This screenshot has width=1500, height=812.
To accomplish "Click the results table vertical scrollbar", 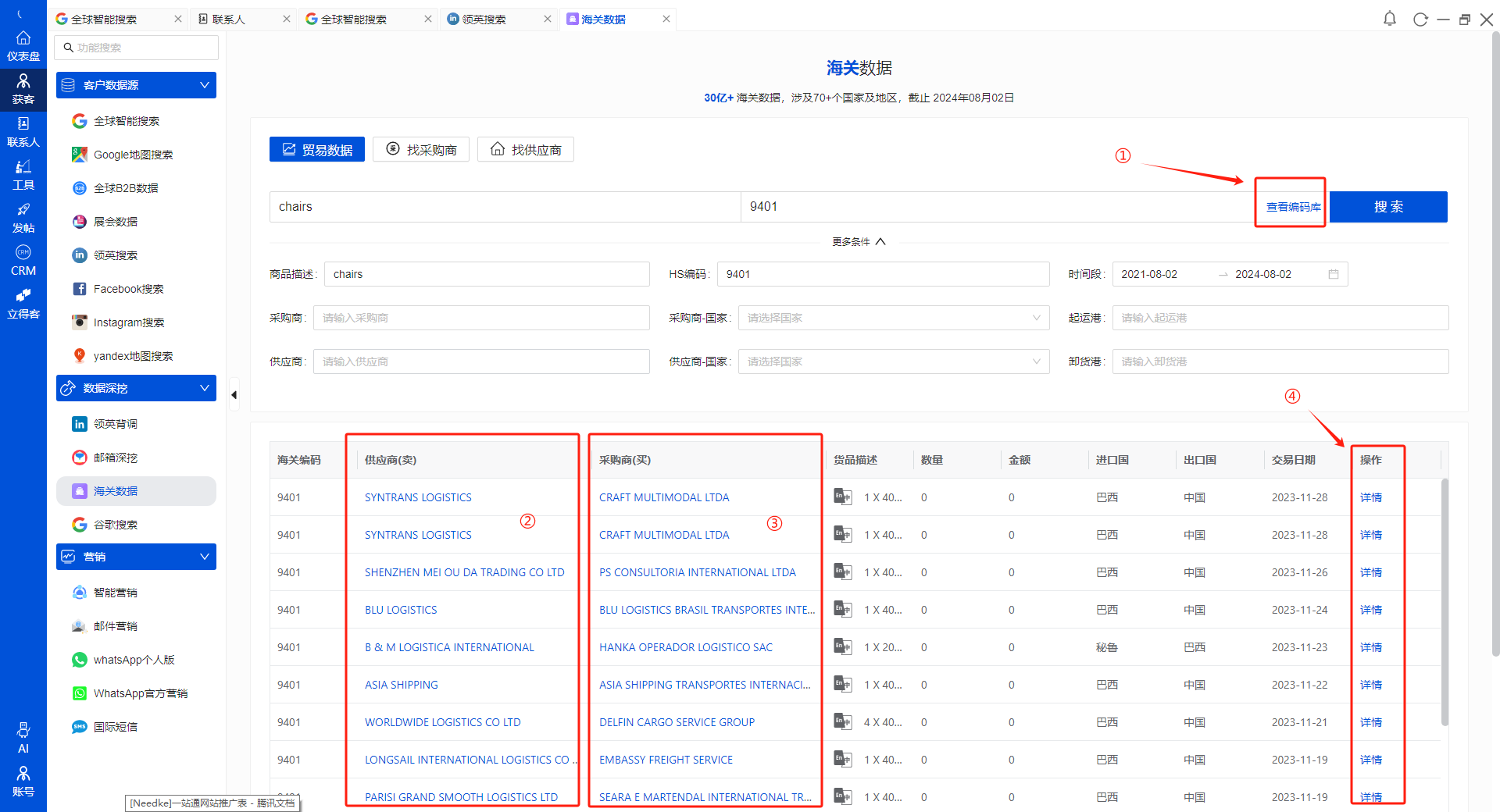I will (x=1445, y=601).
